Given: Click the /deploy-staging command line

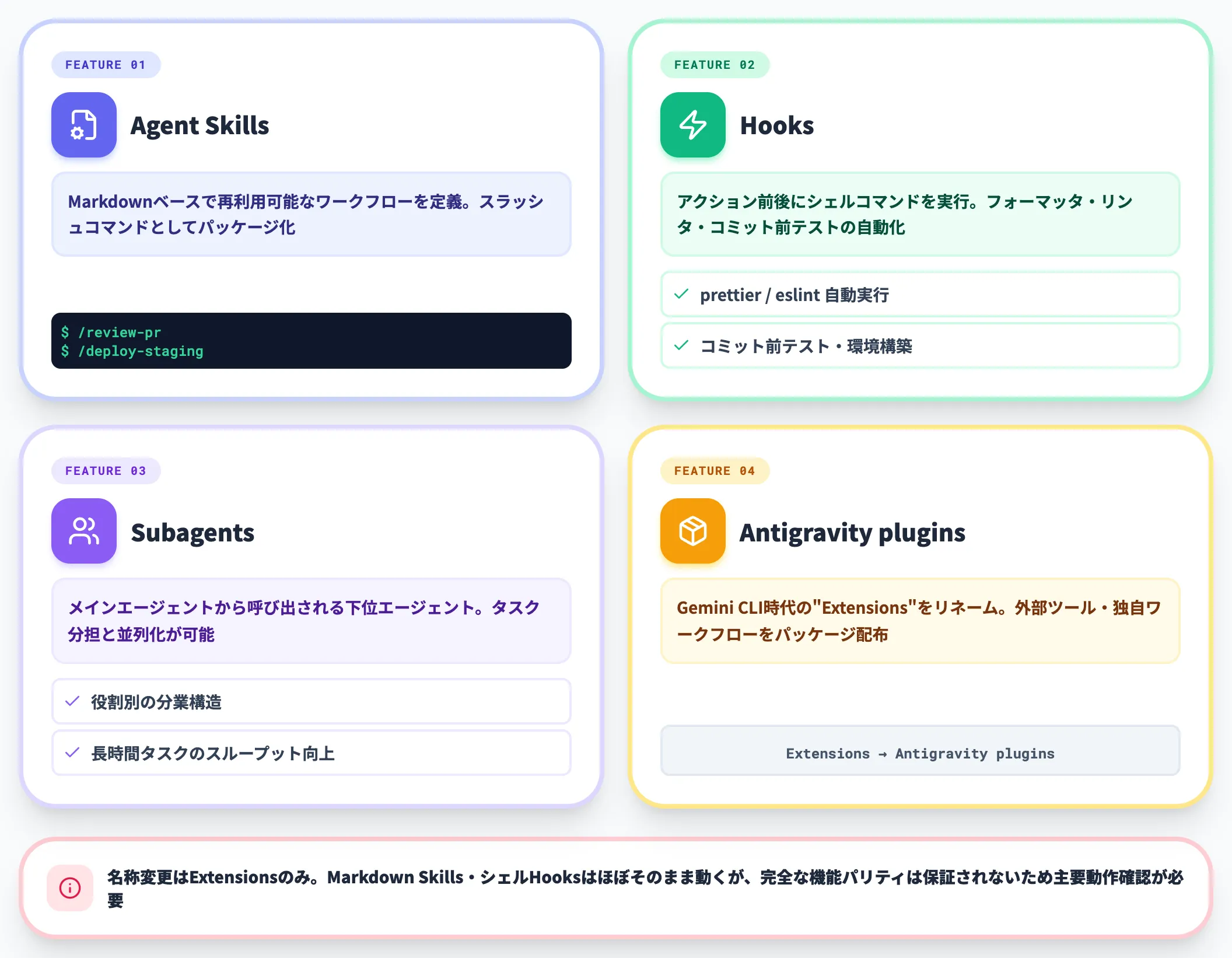Looking at the screenshot, I should pyautogui.click(x=132, y=351).
